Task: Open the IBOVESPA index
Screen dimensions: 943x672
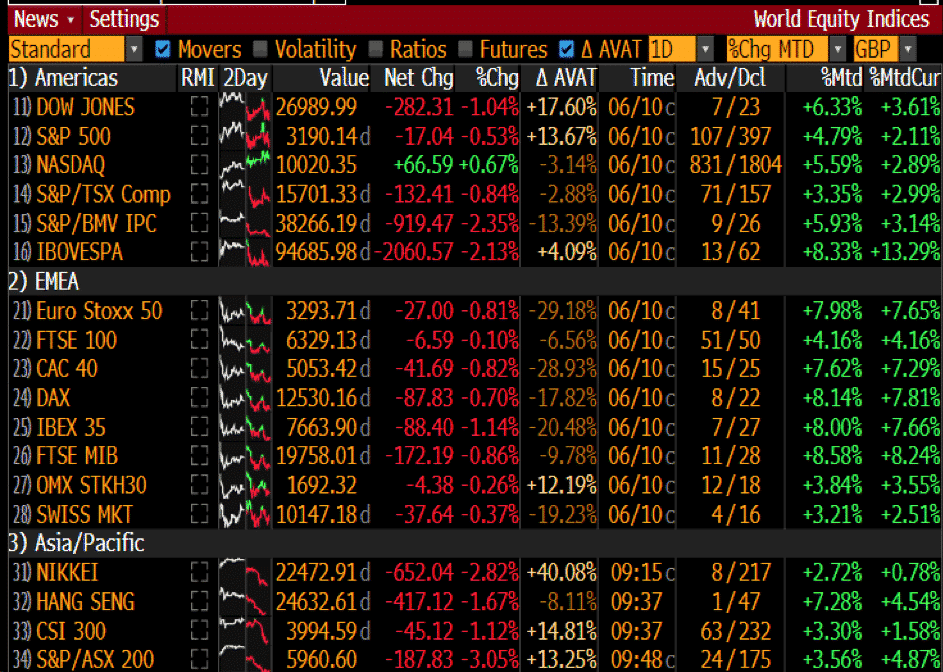Action: (79, 252)
